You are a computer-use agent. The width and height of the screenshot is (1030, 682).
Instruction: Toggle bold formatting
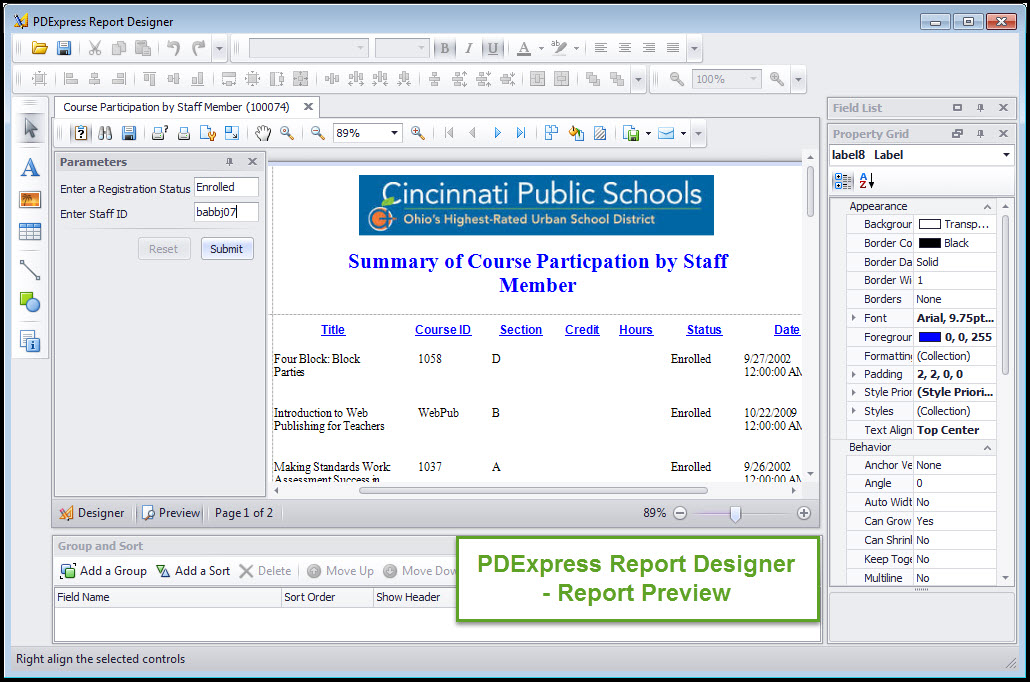[x=445, y=48]
